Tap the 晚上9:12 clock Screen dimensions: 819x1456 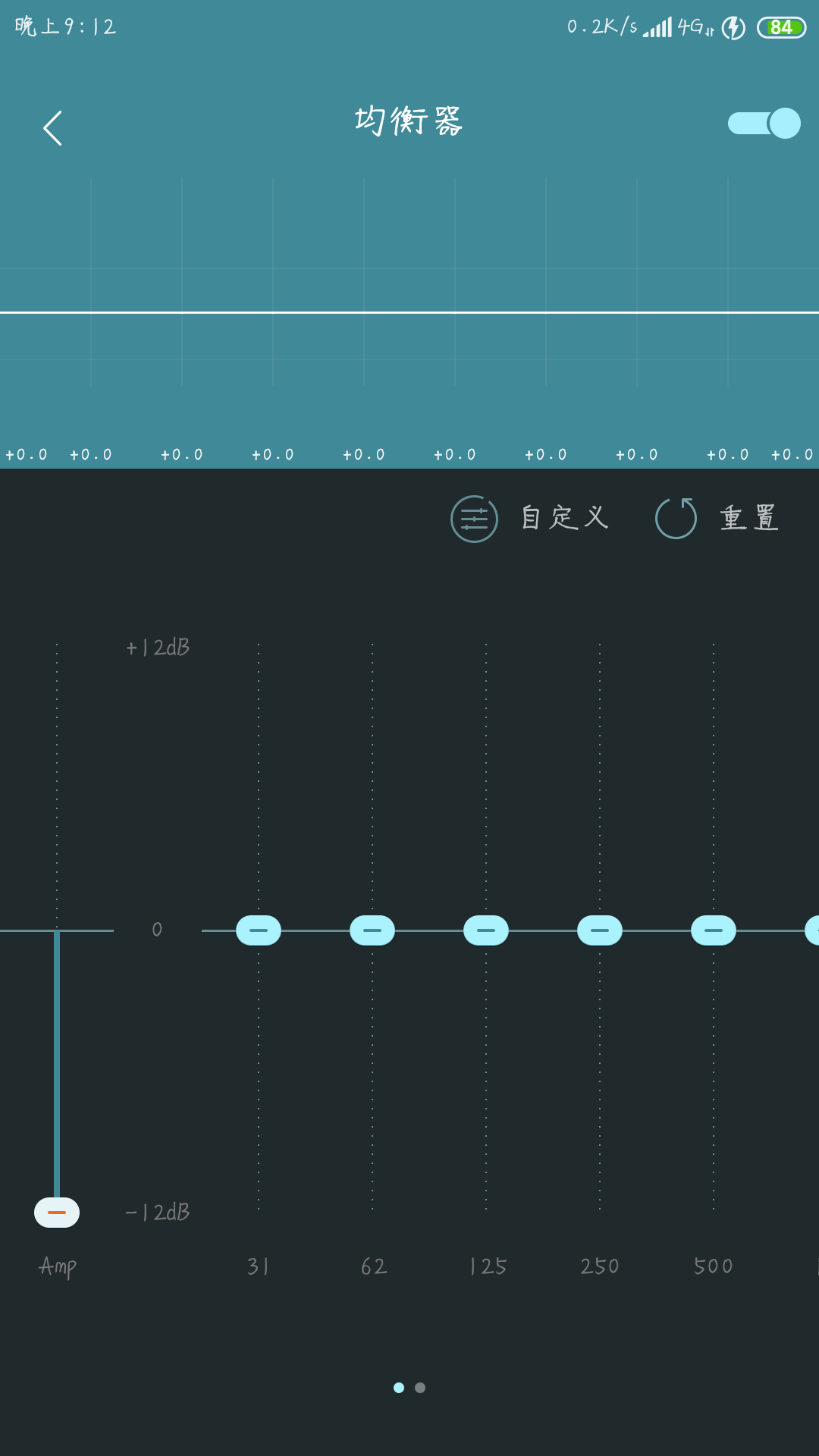tap(65, 27)
